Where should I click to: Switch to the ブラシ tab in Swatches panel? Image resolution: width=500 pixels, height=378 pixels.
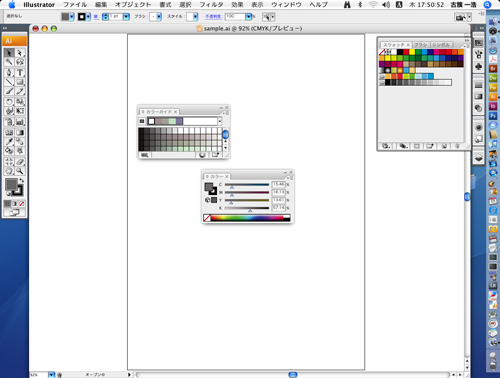421,45
